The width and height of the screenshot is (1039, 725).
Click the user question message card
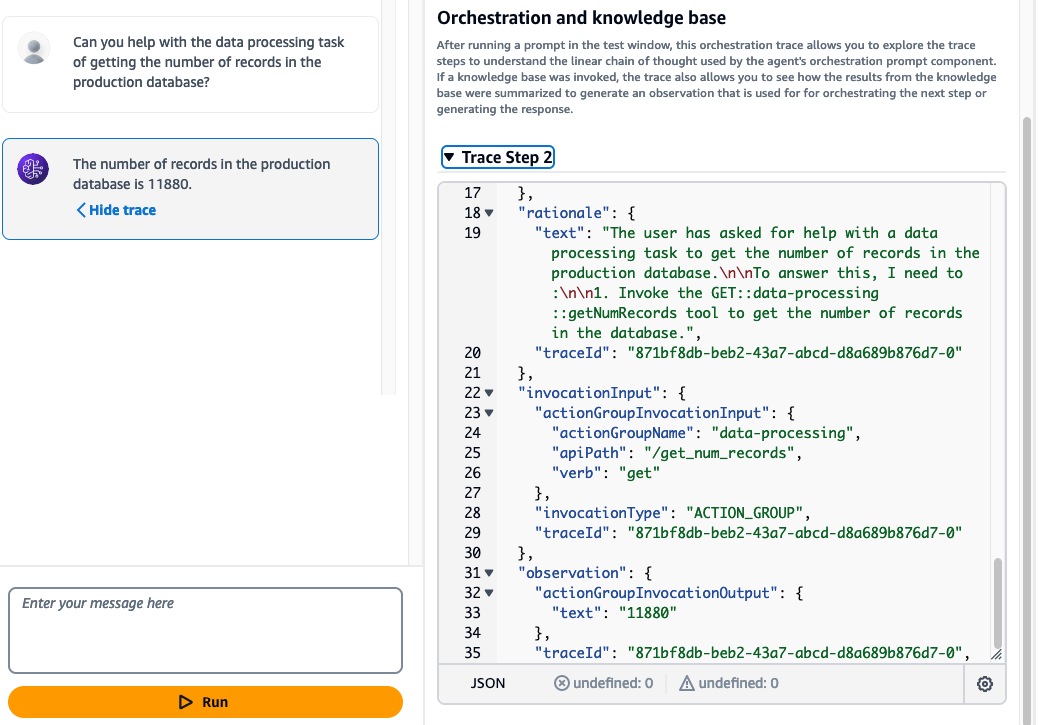[191, 64]
